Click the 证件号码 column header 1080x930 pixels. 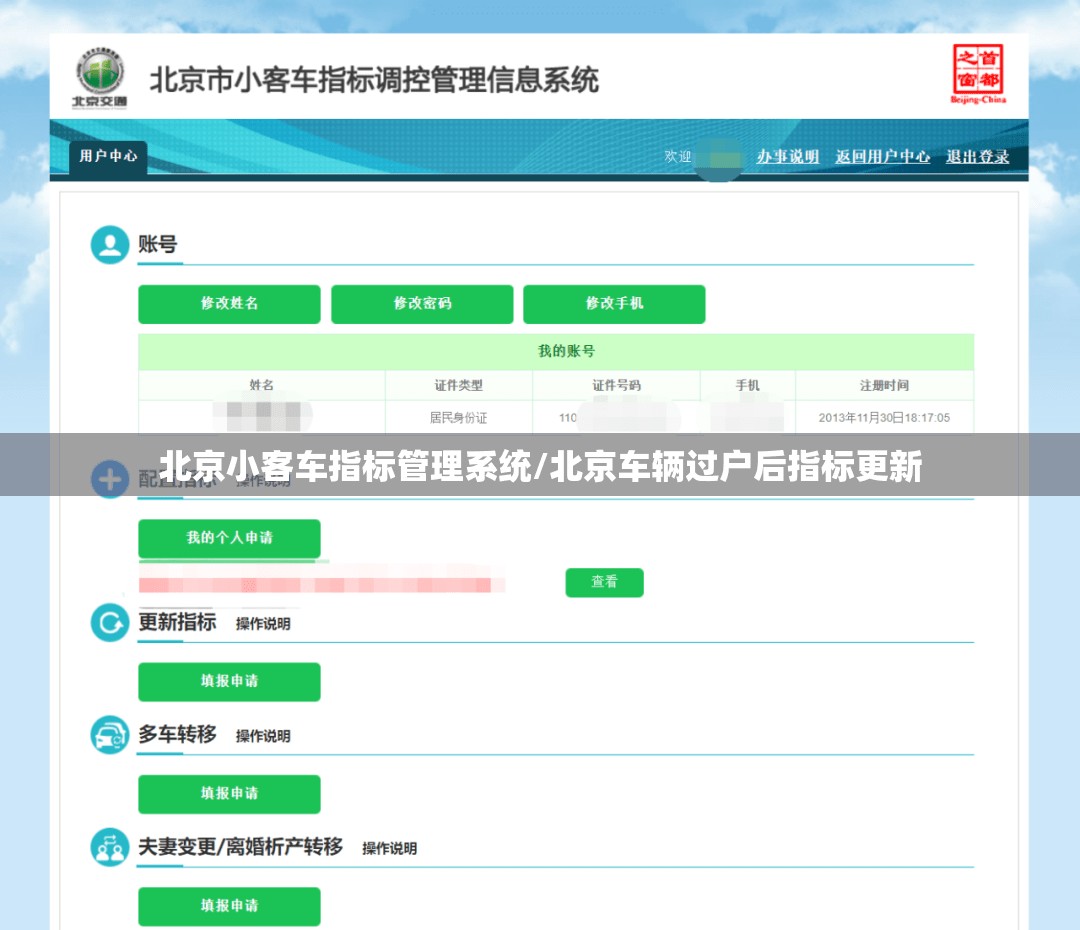point(616,385)
